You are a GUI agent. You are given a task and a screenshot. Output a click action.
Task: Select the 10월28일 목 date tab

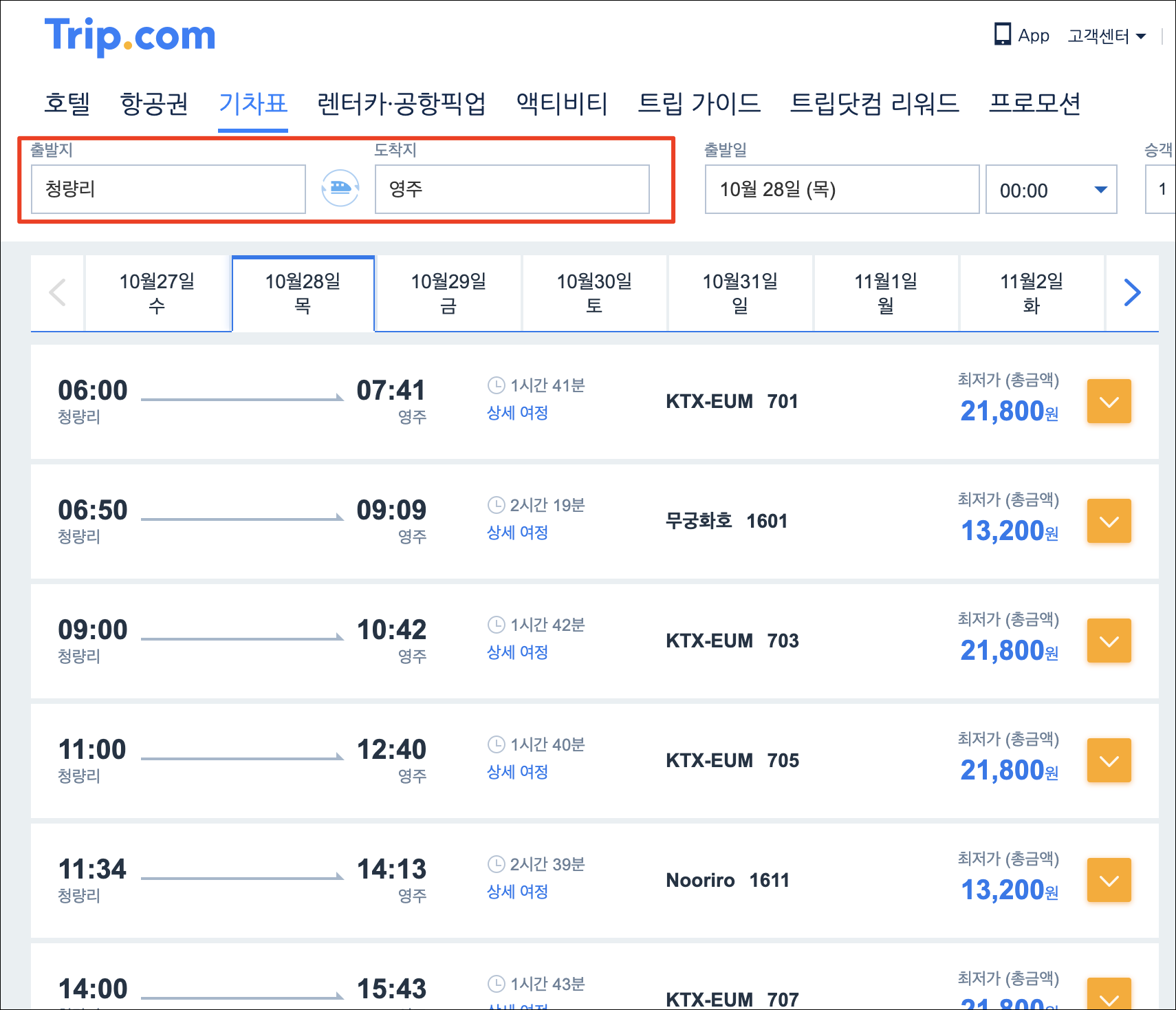[x=303, y=293]
